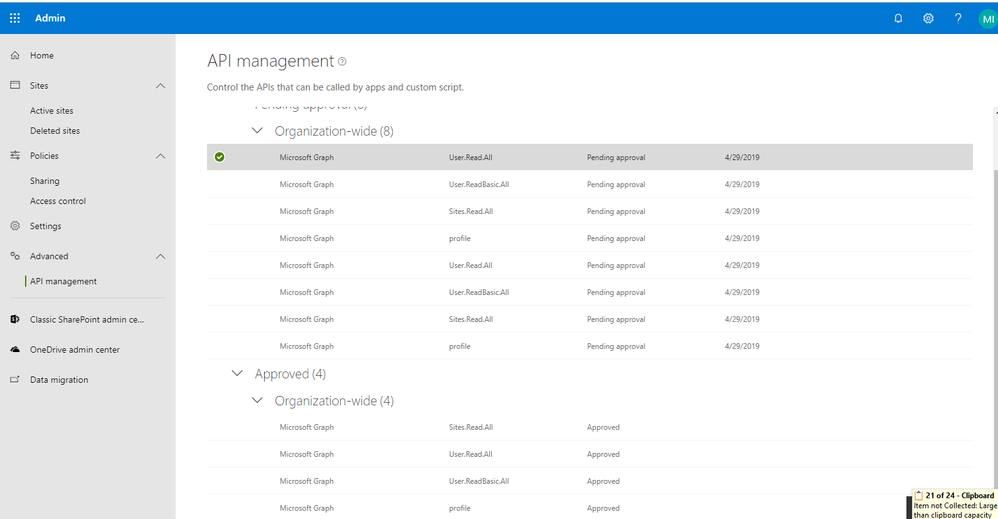Open the notifications bell
998x519 pixels.
point(898,18)
